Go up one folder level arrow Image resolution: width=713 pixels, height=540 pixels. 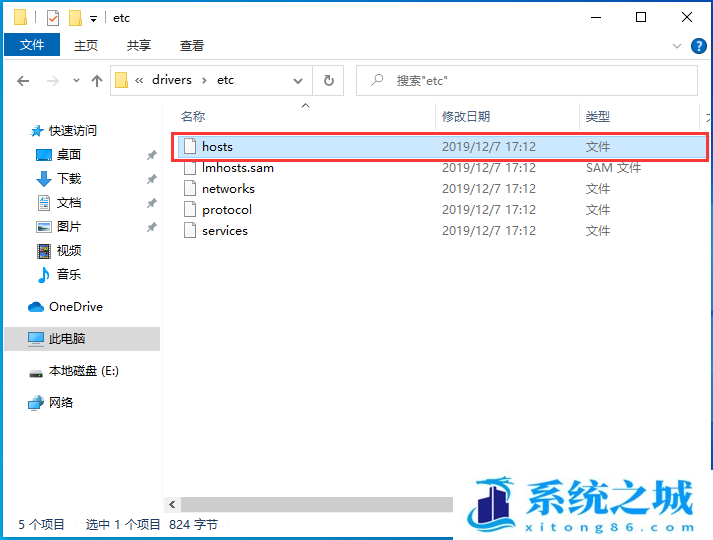96,81
